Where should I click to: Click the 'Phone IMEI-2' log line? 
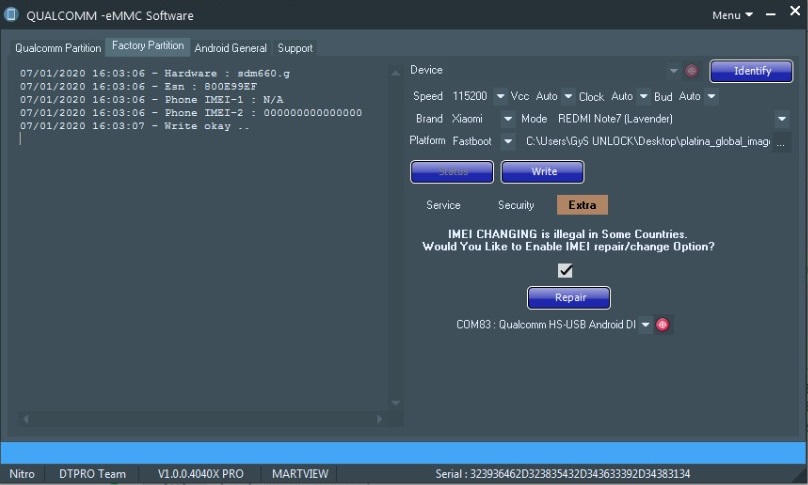(191, 113)
